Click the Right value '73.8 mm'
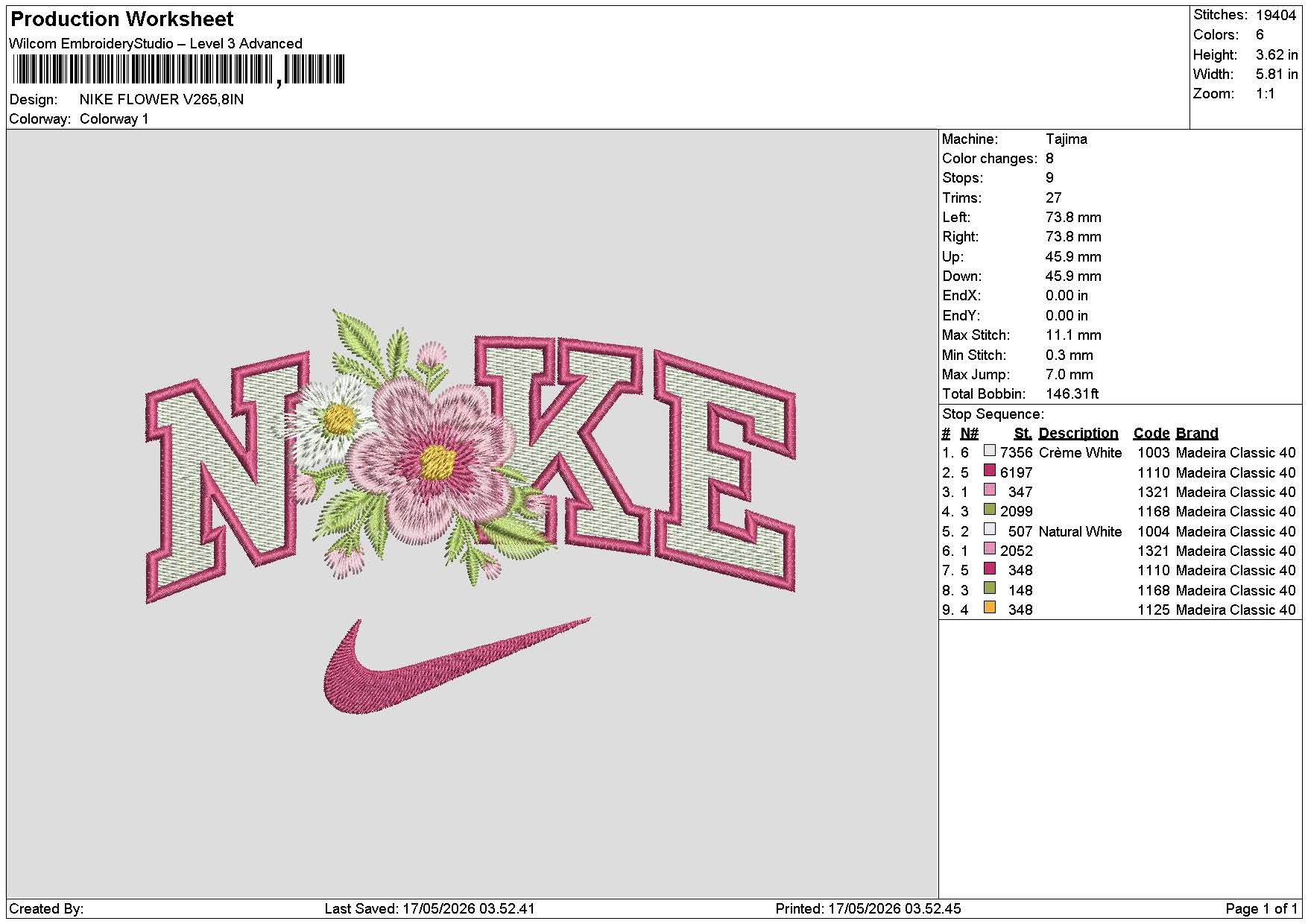The image size is (1308, 924). [1073, 237]
